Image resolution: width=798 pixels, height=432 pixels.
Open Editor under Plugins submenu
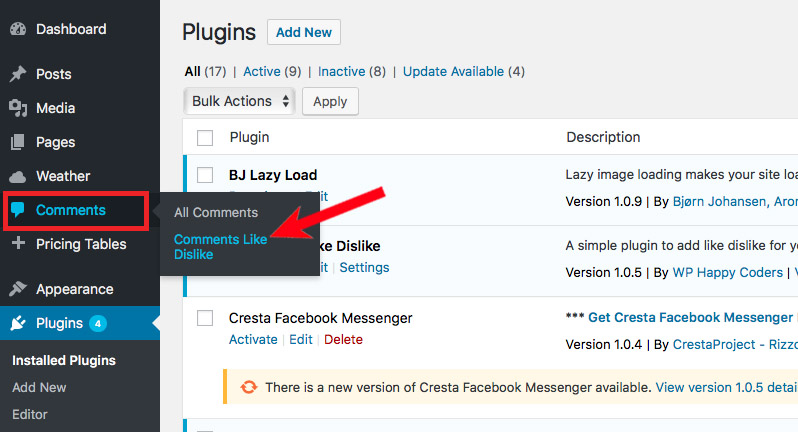tap(30, 414)
